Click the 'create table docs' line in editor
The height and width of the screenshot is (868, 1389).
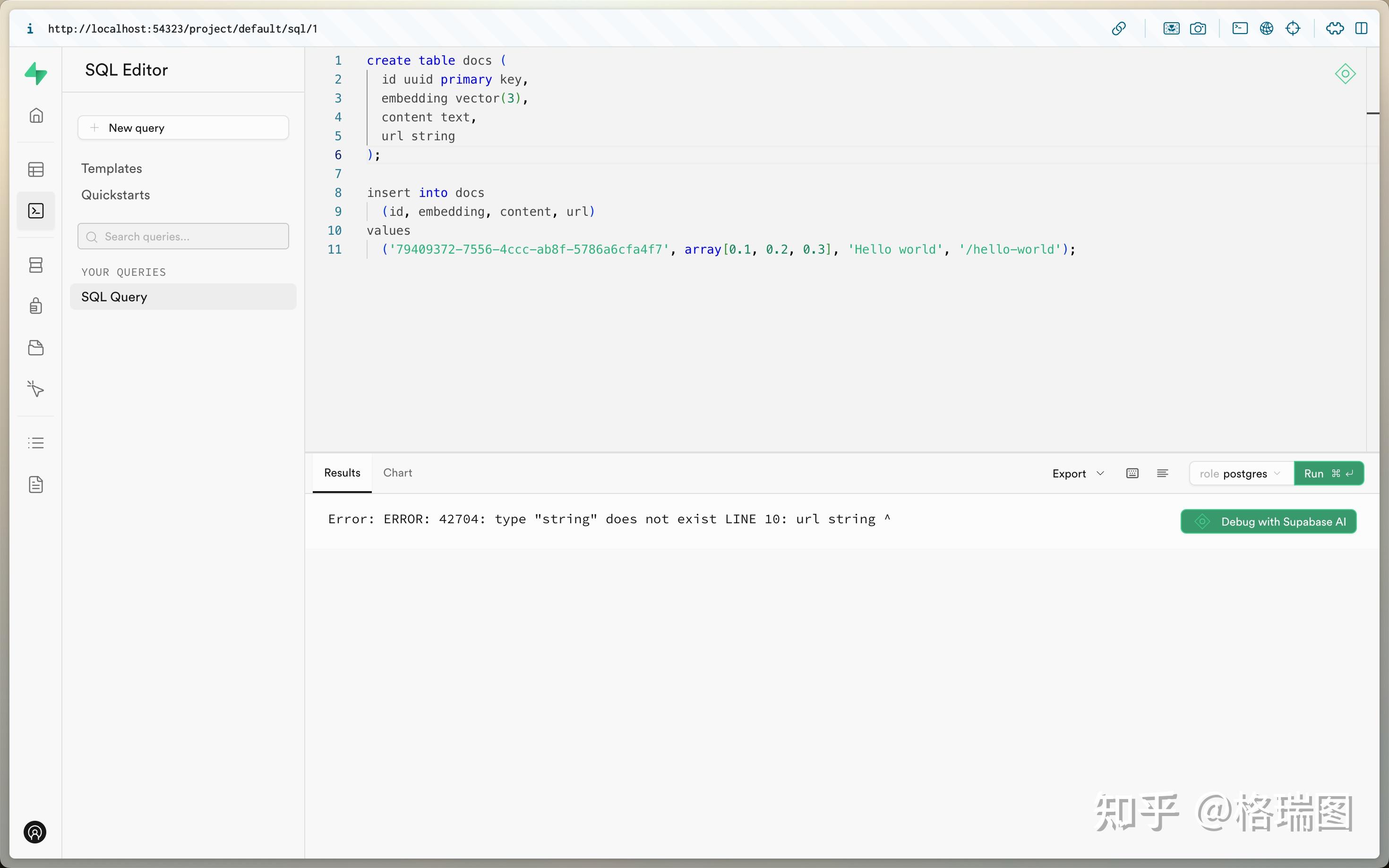click(x=437, y=60)
